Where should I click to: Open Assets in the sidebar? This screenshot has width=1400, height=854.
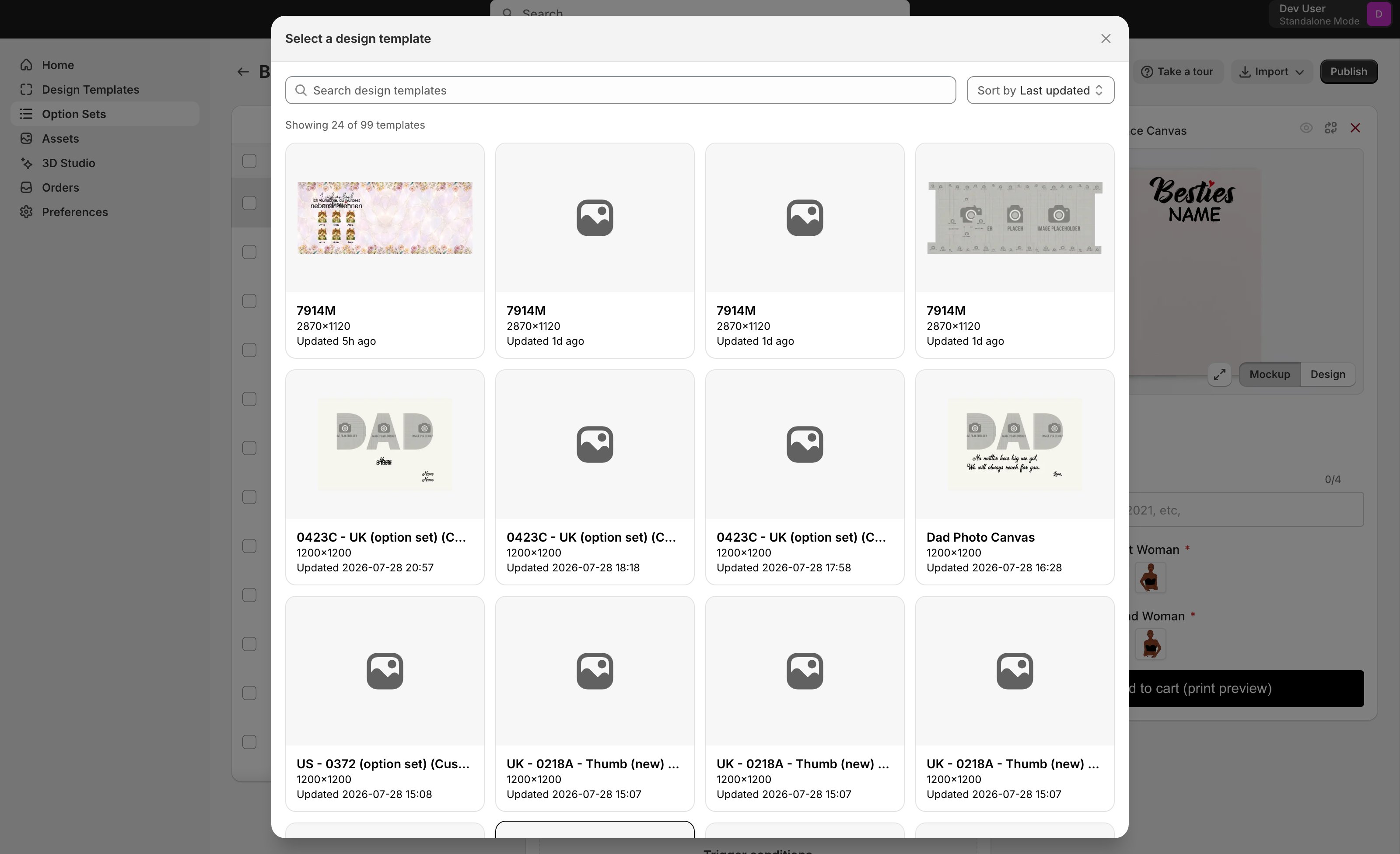[105, 138]
